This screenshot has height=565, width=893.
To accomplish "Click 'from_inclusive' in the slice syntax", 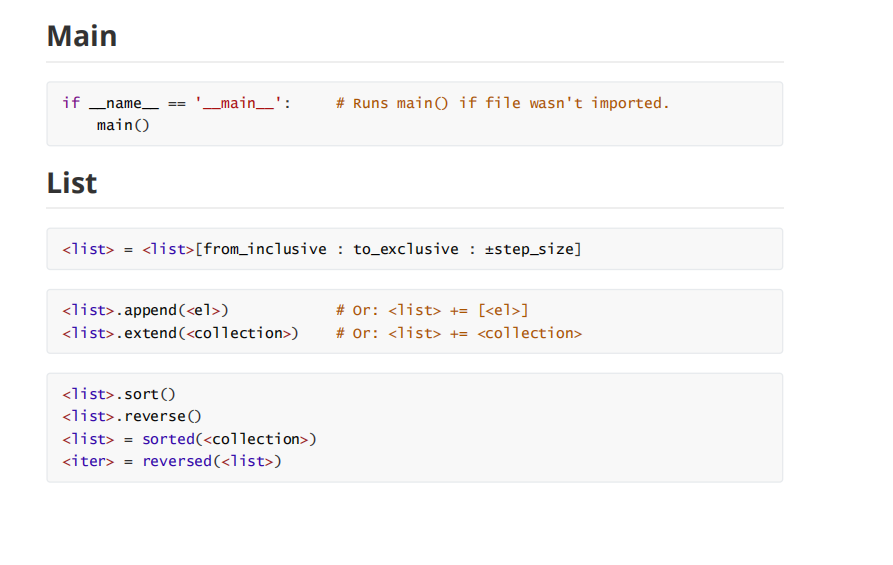I will (265, 249).
